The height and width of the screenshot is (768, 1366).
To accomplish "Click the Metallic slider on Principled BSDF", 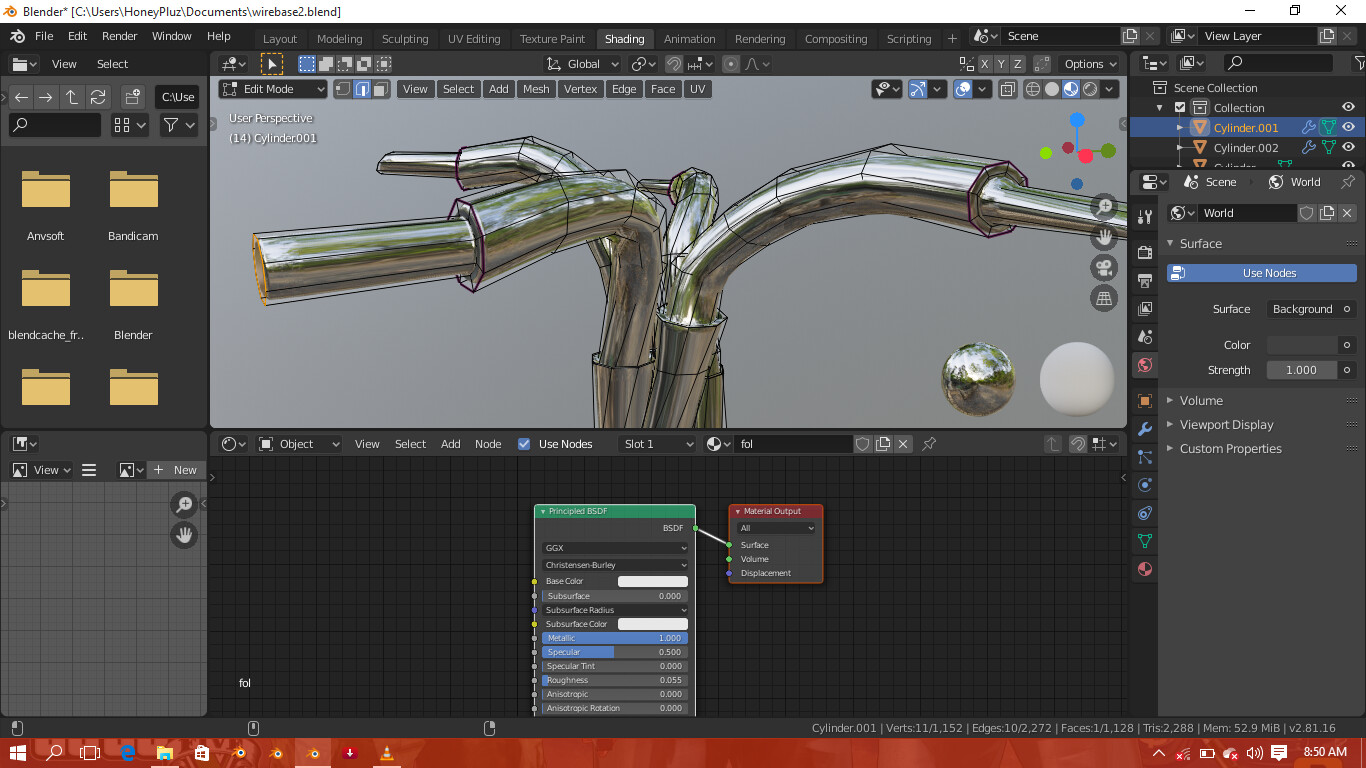I will coord(614,638).
